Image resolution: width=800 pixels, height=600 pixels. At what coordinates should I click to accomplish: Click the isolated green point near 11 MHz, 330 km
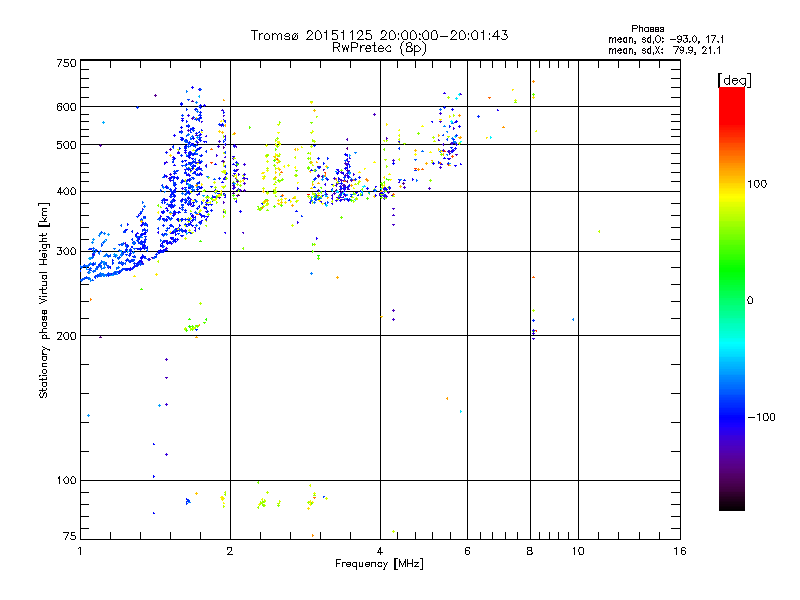[599, 232]
